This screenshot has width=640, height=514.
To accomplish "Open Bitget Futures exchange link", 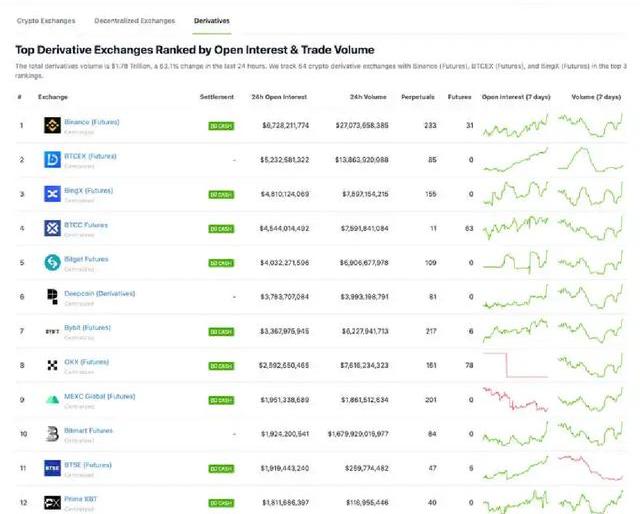I will pyautogui.click(x=86, y=259).
